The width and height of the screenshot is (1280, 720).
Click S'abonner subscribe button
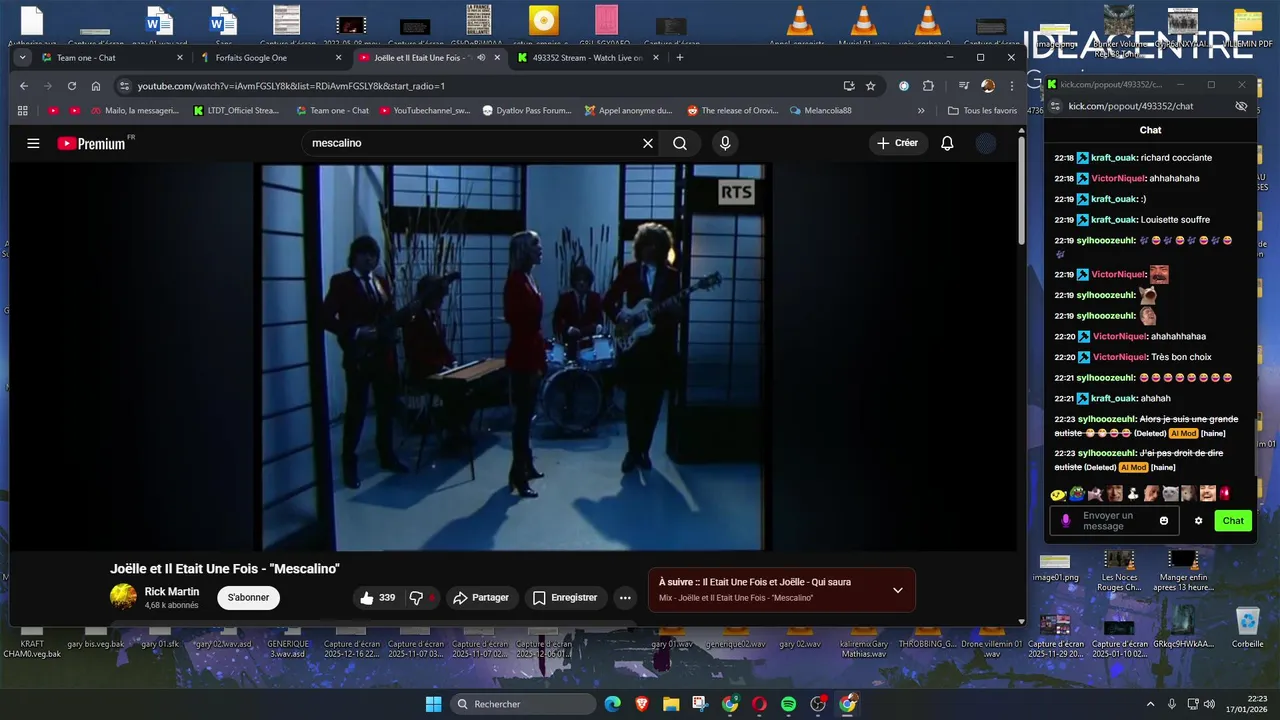click(x=248, y=598)
